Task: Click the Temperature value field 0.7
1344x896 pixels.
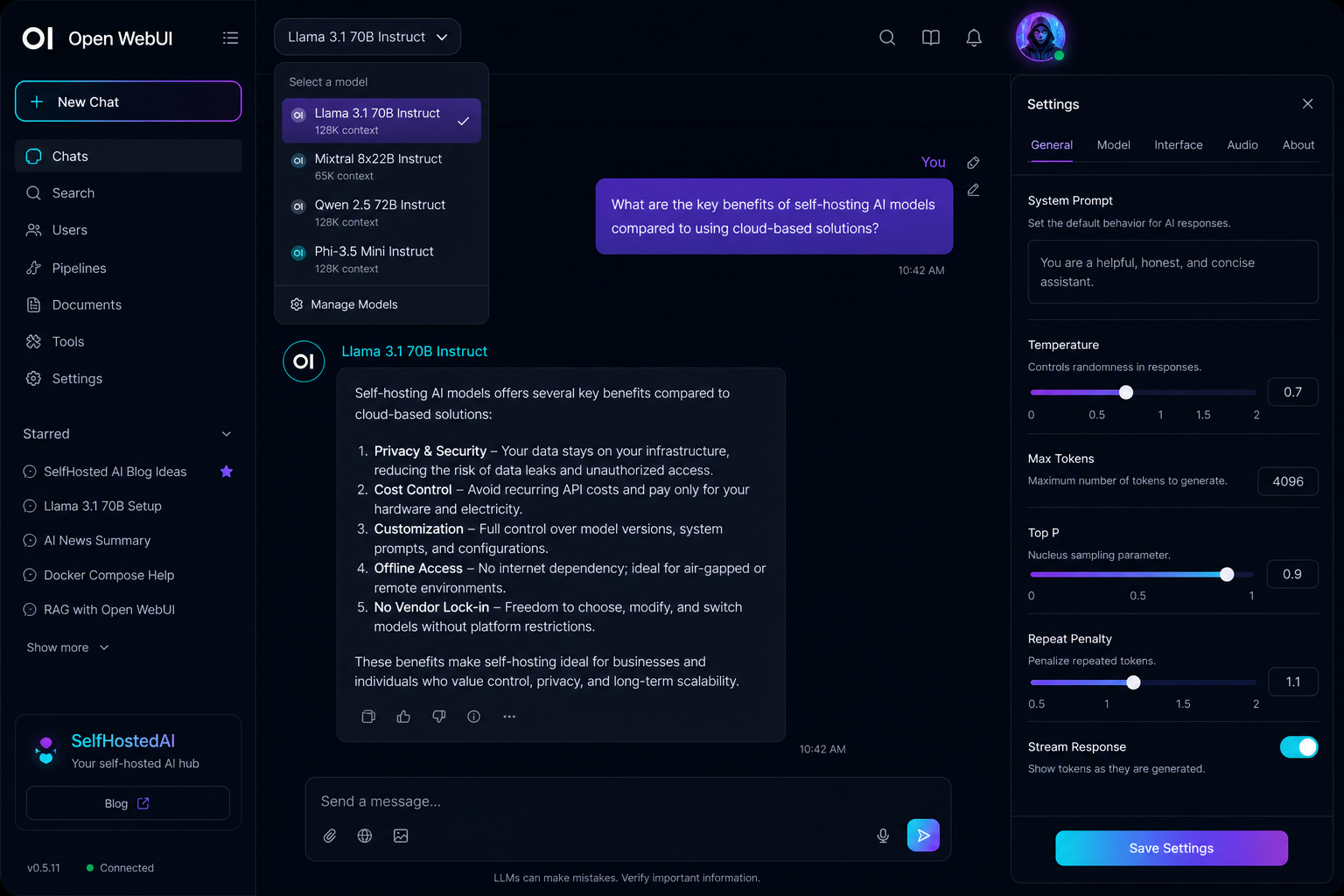Action: tap(1292, 392)
